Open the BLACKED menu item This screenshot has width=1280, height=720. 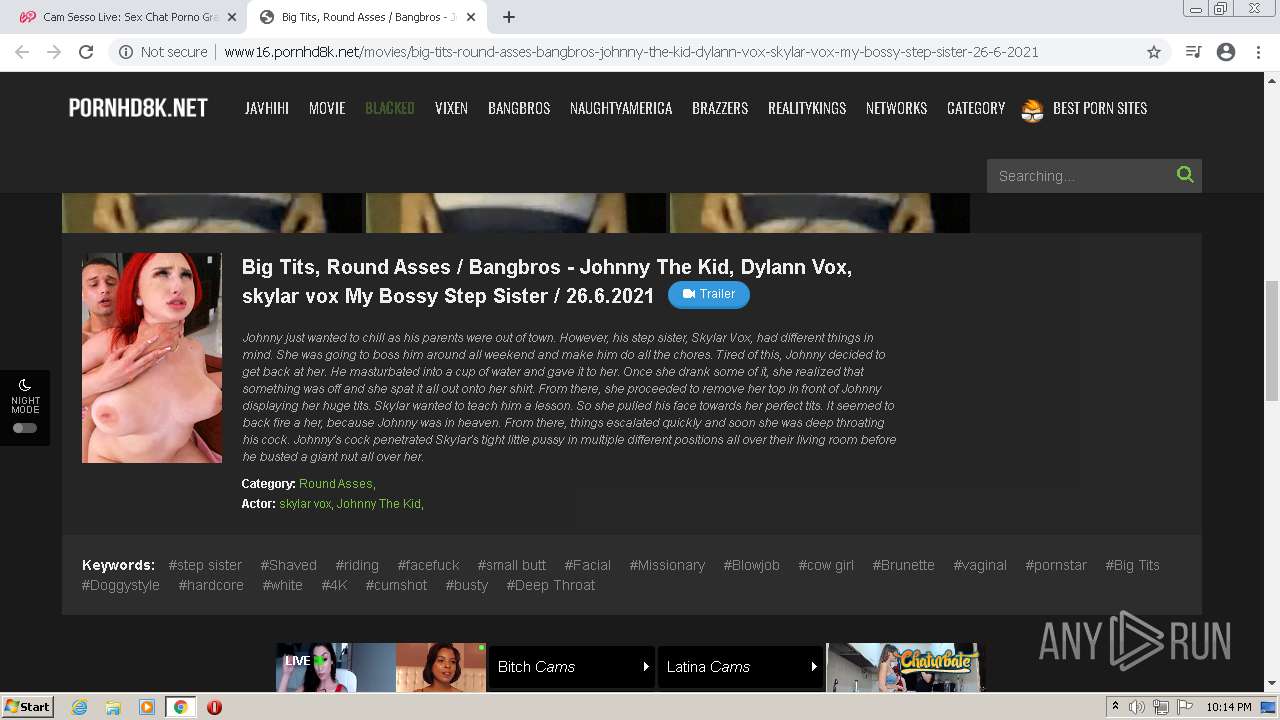390,108
